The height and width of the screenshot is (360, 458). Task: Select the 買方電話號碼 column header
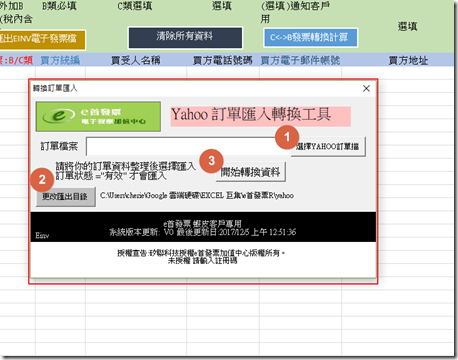(x=223, y=60)
